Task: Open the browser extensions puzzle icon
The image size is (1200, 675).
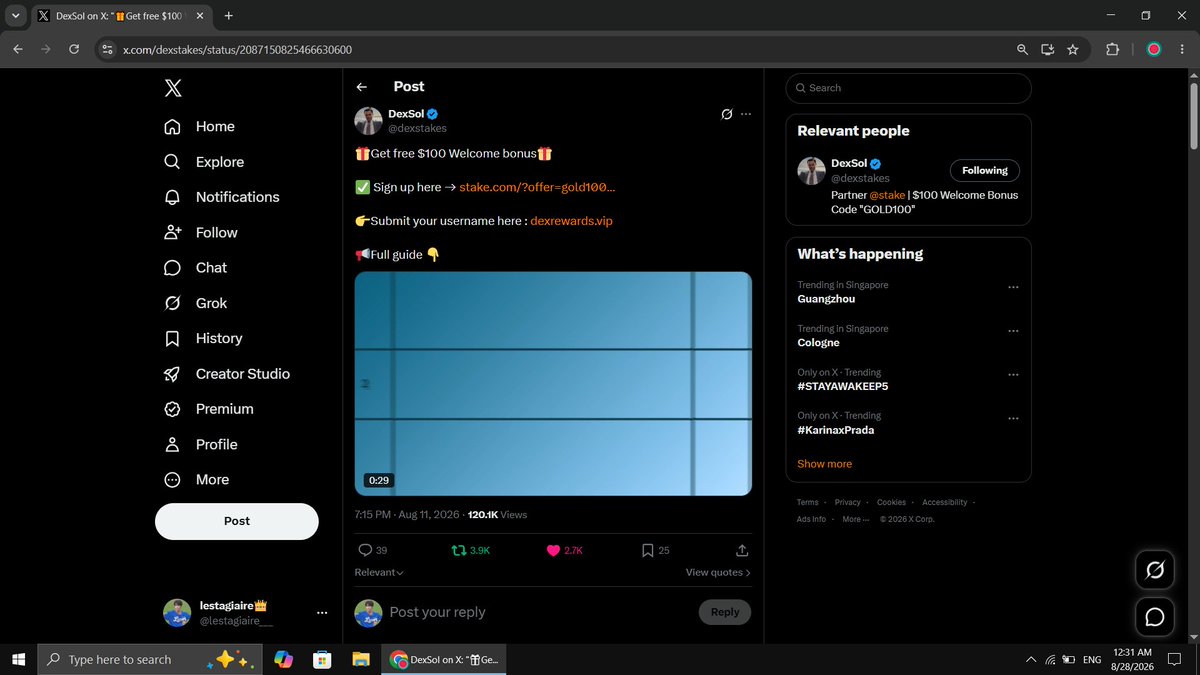Action: tap(1112, 49)
